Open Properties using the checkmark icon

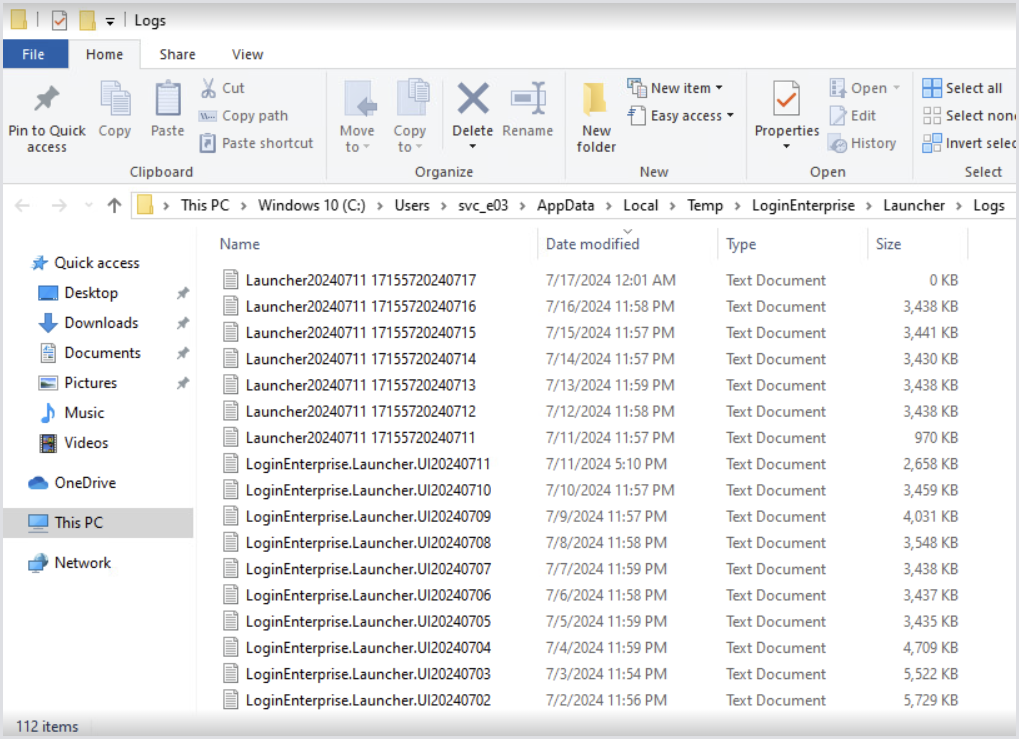(786, 100)
